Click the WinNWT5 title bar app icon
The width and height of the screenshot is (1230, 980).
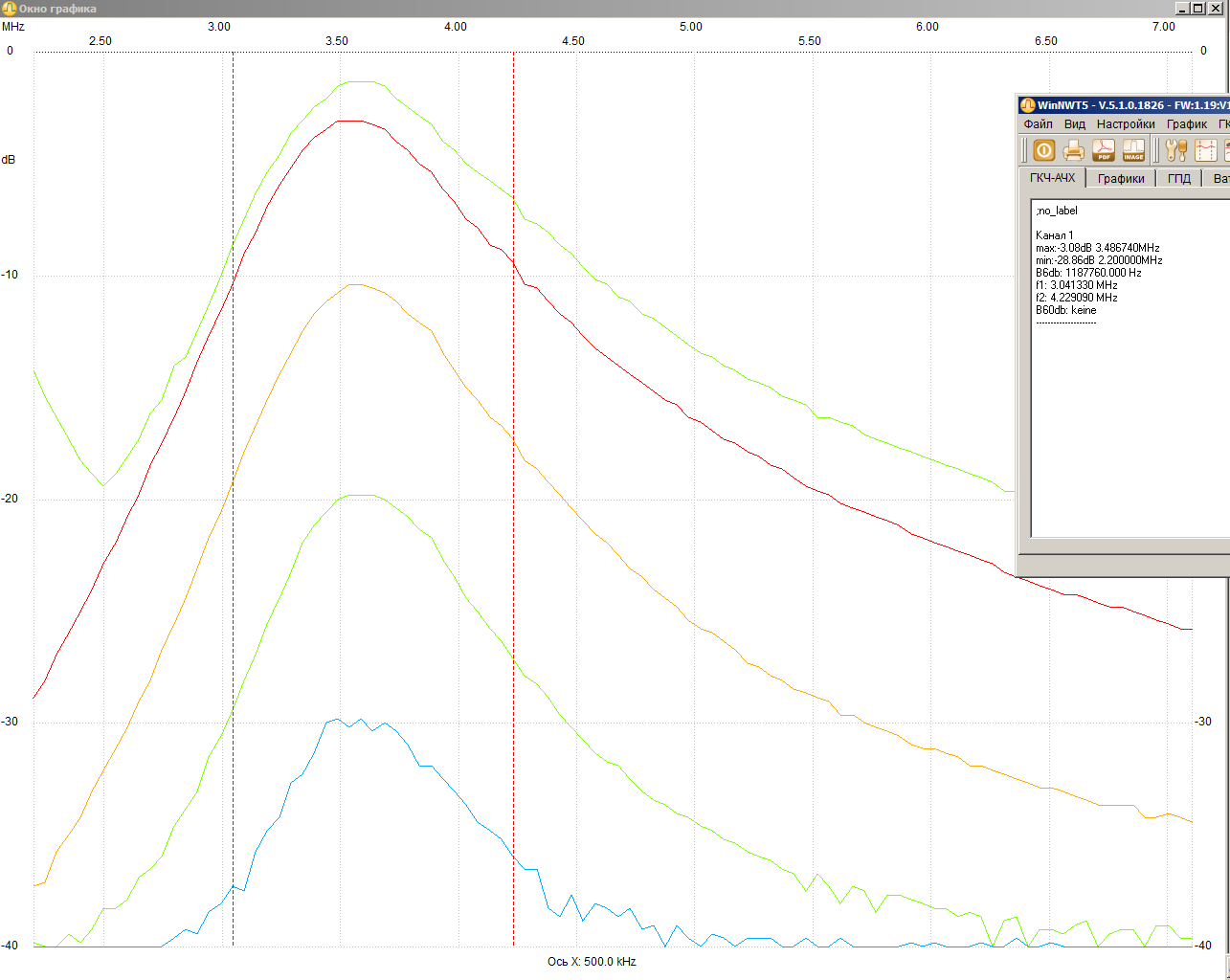(1028, 105)
